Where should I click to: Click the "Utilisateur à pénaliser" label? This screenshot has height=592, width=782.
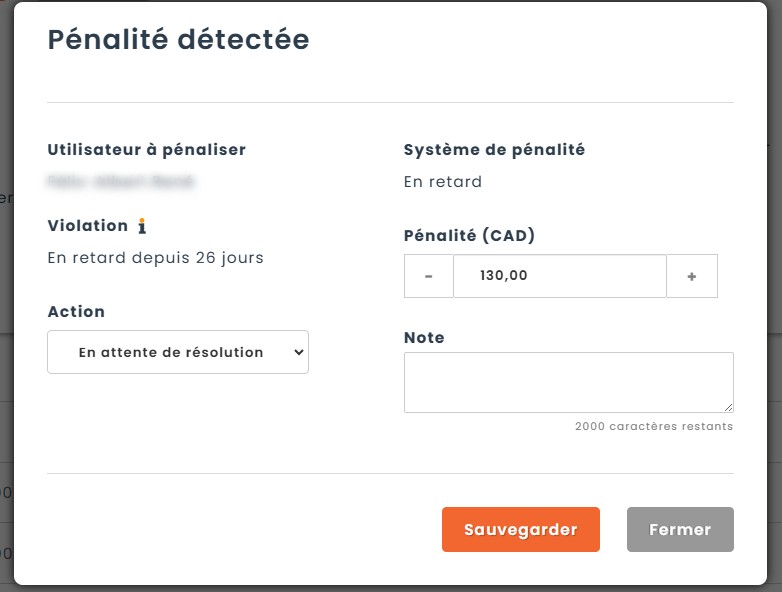[147, 150]
